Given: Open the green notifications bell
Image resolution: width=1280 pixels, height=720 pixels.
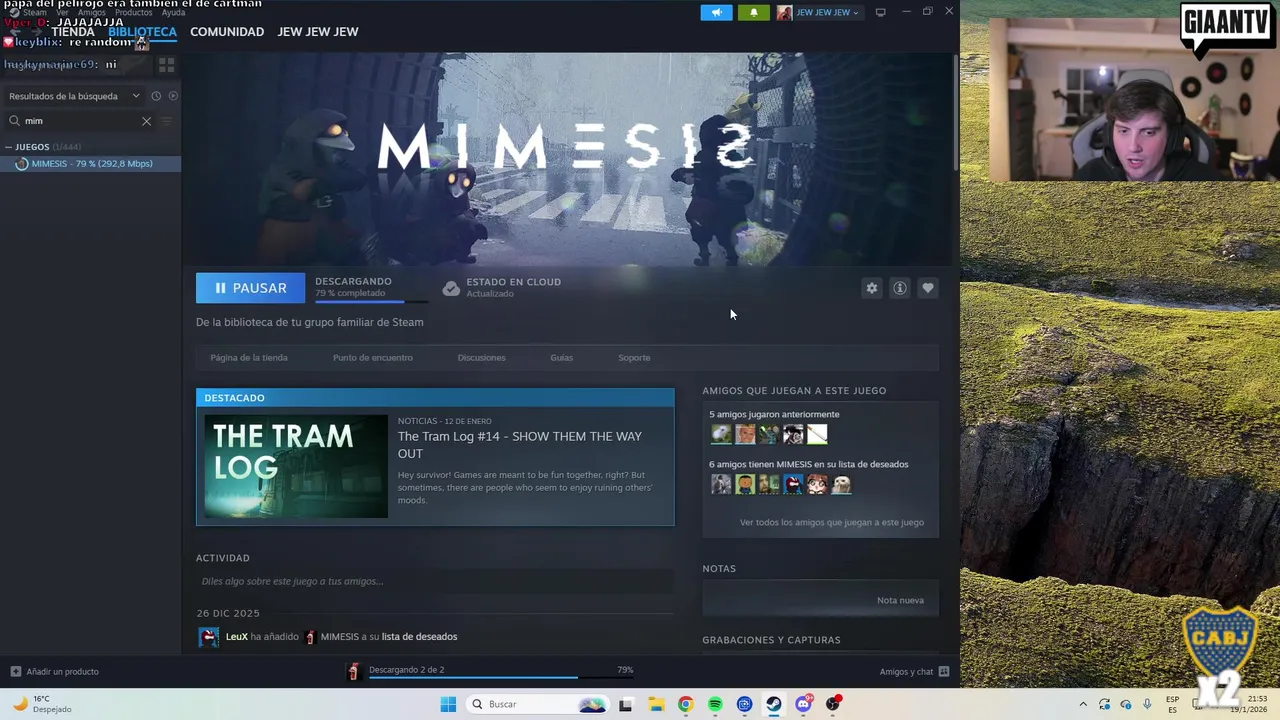Looking at the screenshot, I should tap(753, 12).
